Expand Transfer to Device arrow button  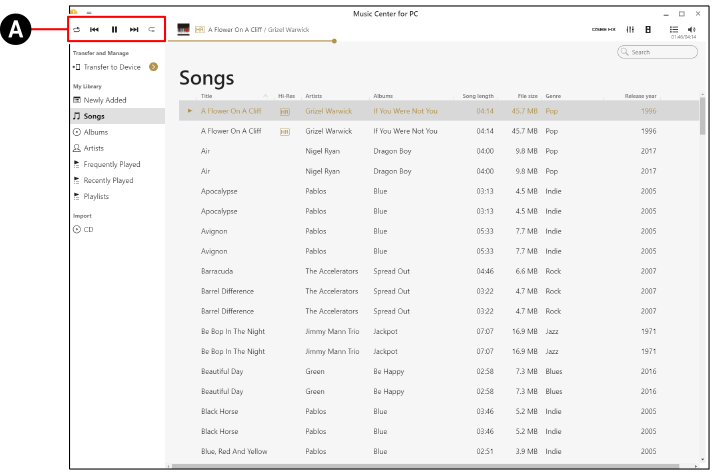pos(153,67)
